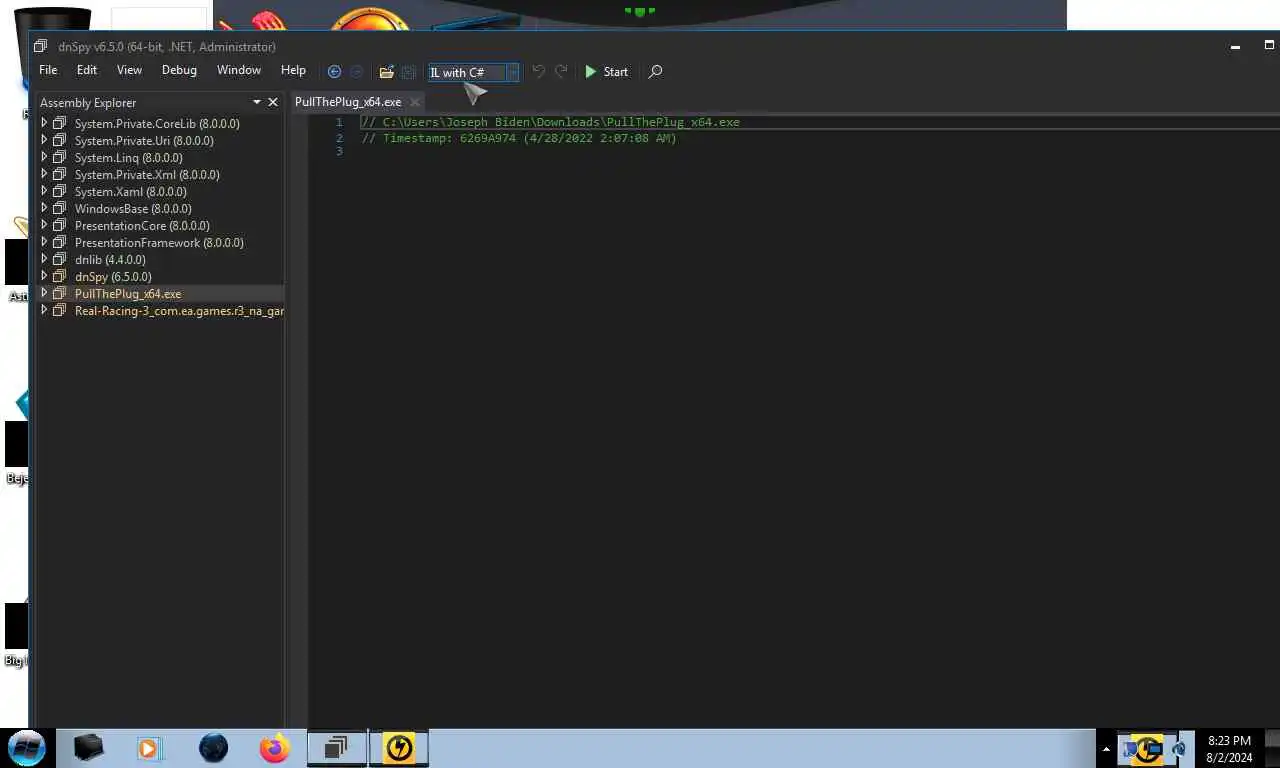Close the PullThePlug_x64.exe tab

click(415, 102)
